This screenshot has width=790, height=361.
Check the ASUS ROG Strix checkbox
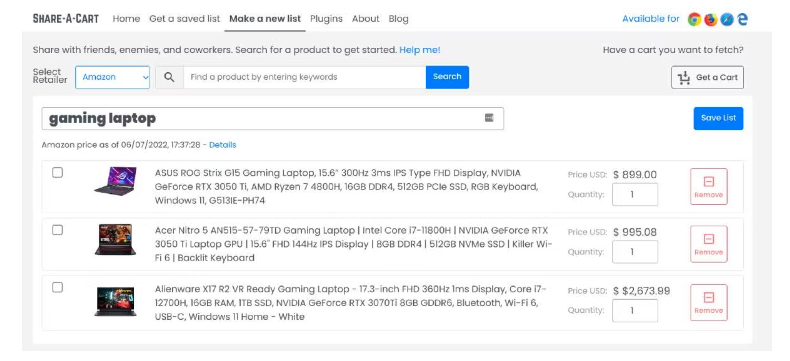tap(57, 173)
